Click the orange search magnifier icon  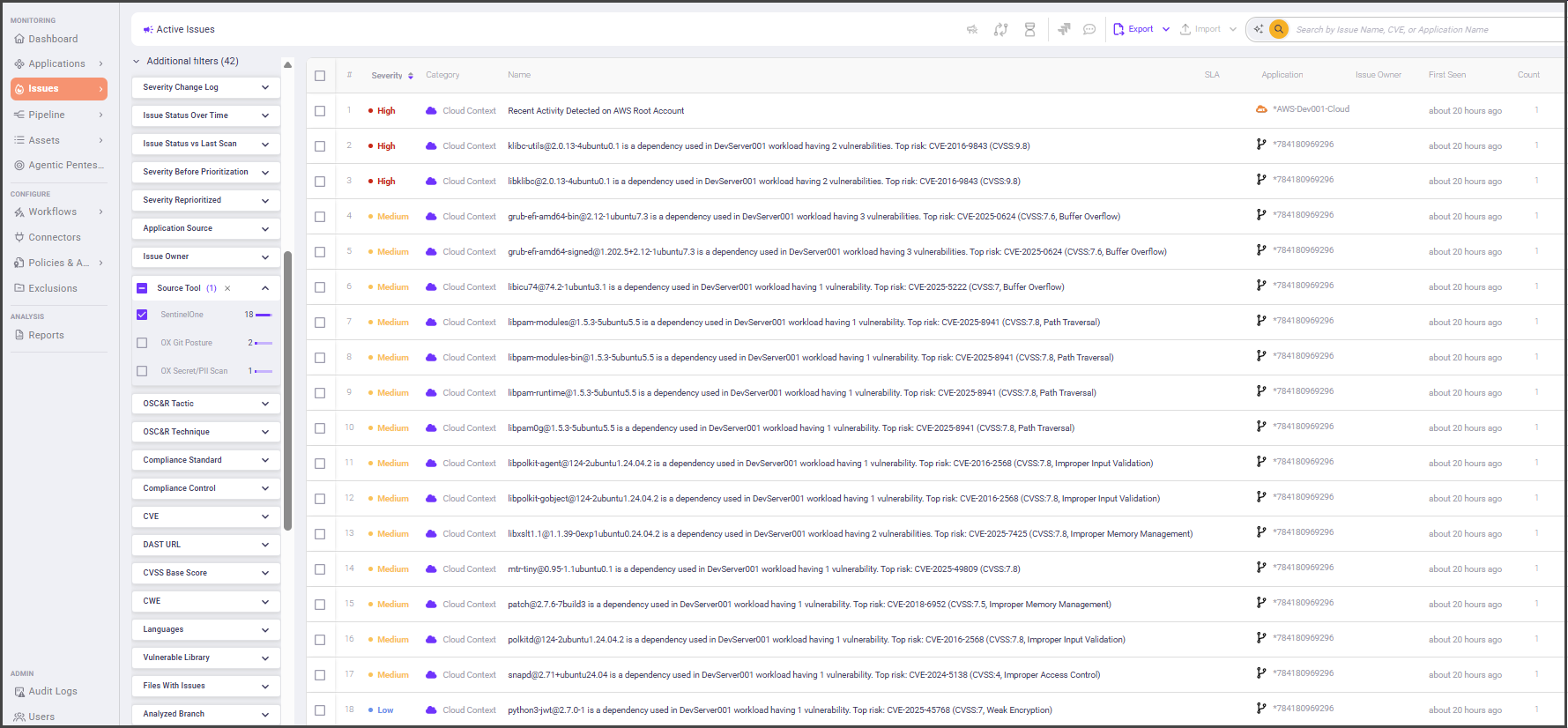pyautogui.click(x=1278, y=30)
